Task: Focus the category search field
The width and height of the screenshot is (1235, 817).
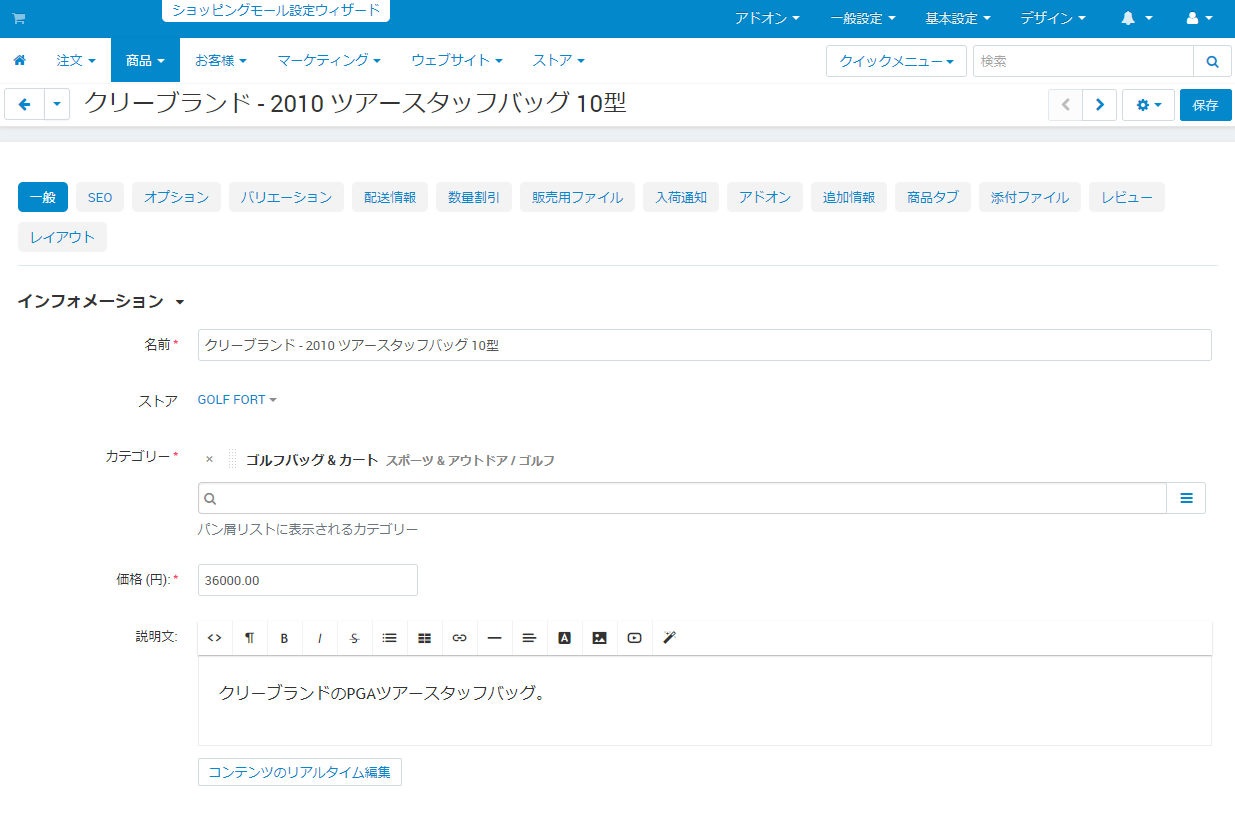Action: 682,498
